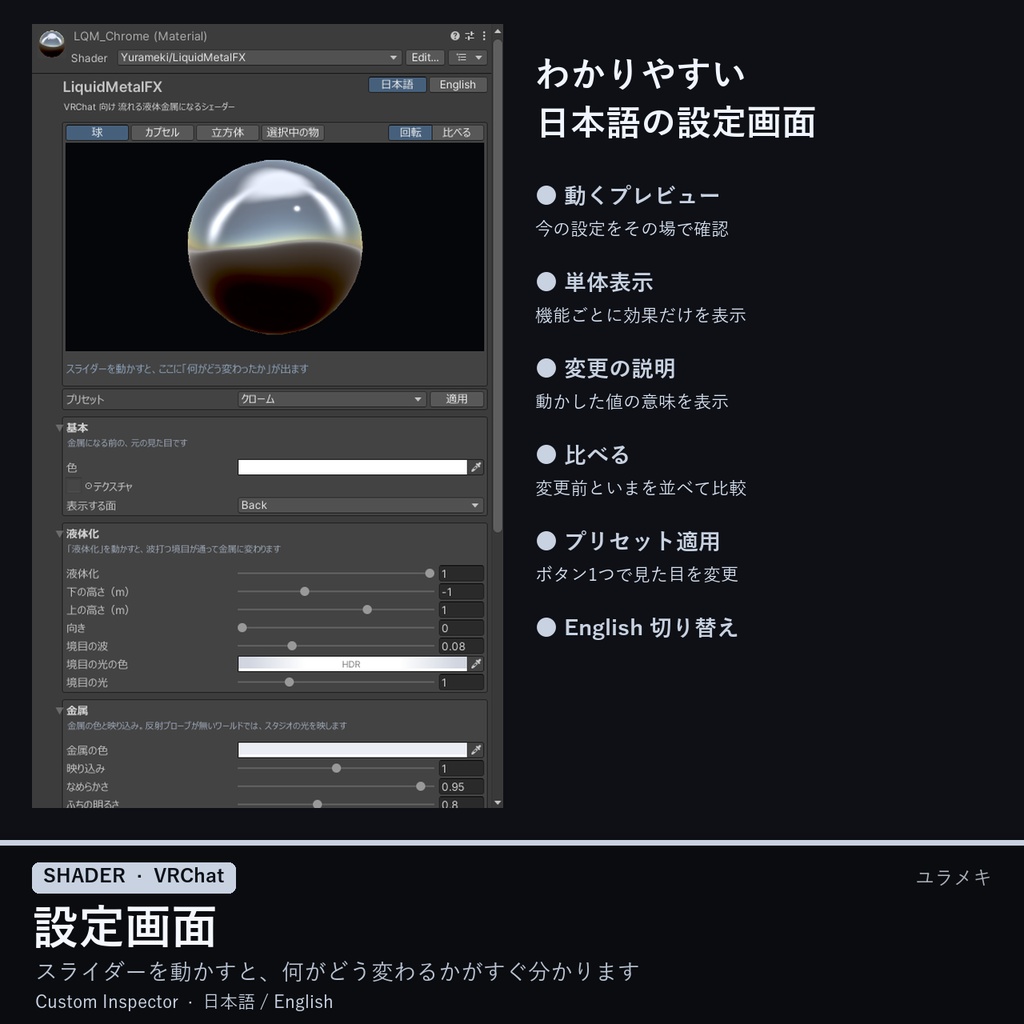1024x1024 pixels.
Task: Click the 下の高さ (m) slider handle
Action: 304,592
